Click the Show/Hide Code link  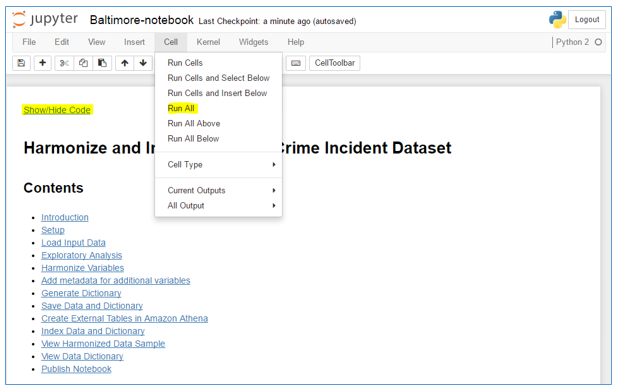57,110
